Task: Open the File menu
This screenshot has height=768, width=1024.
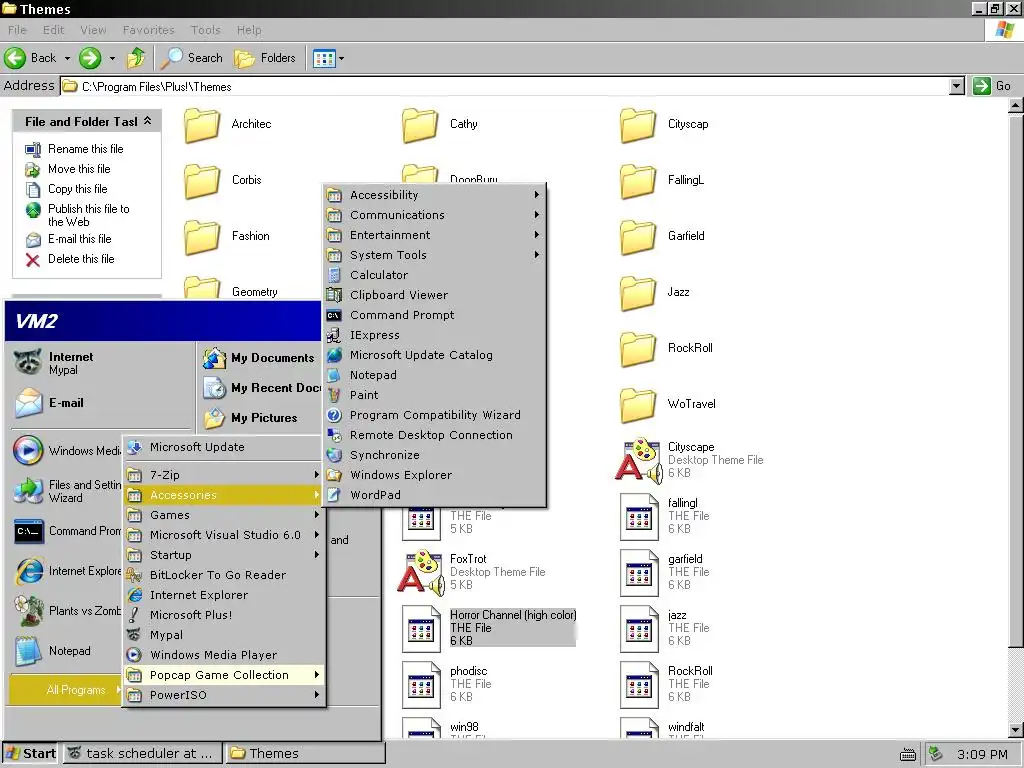Action: pyautogui.click(x=17, y=30)
